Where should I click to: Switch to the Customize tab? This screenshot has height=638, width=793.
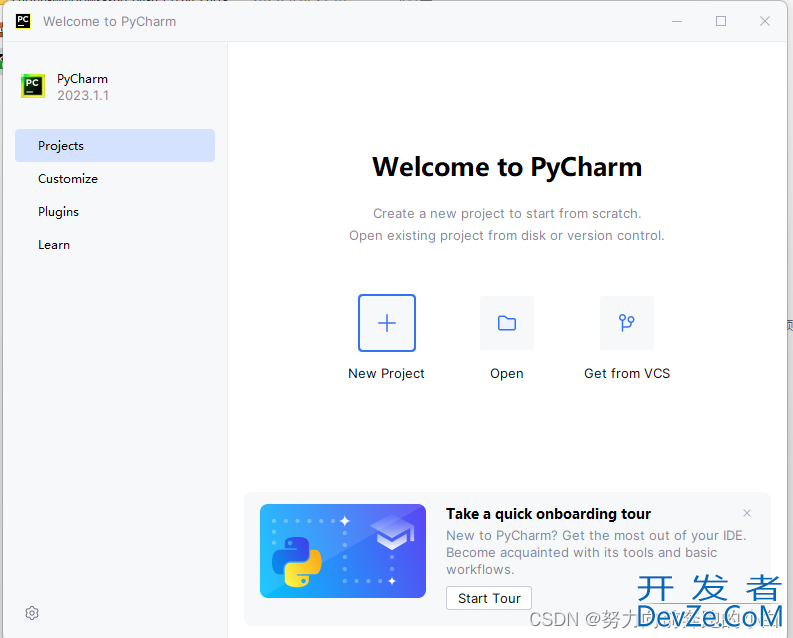click(115, 178)
